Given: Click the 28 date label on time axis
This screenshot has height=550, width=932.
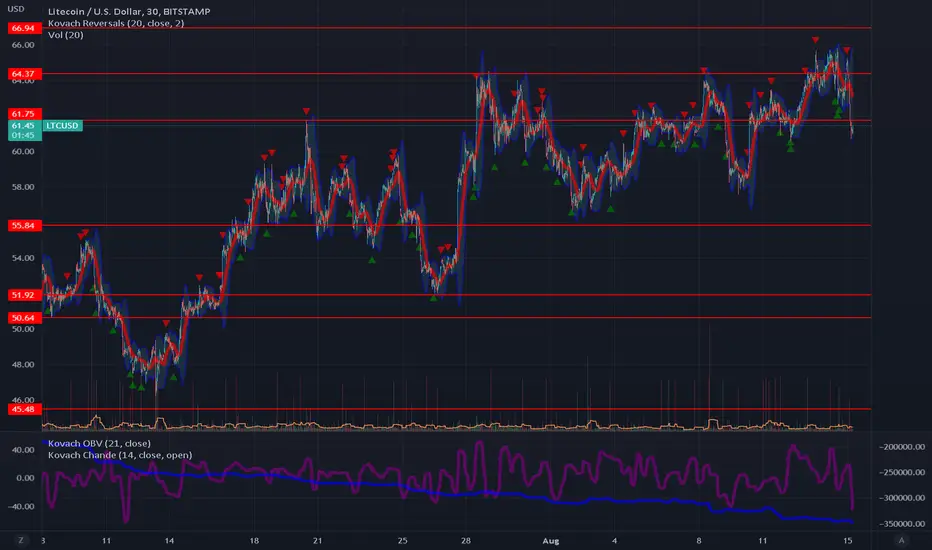Looking at the screenshot, I should 465,540.
